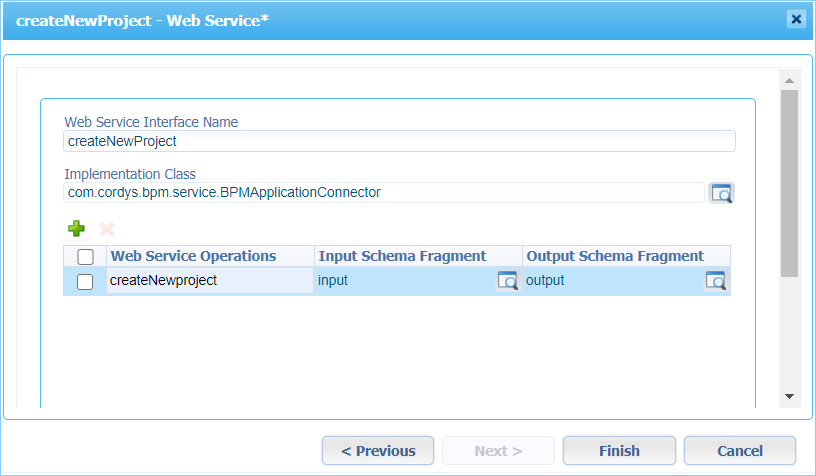The height and width of the screenshot is (476, 816).
Task: Click the Finish button
Action: 619,451
